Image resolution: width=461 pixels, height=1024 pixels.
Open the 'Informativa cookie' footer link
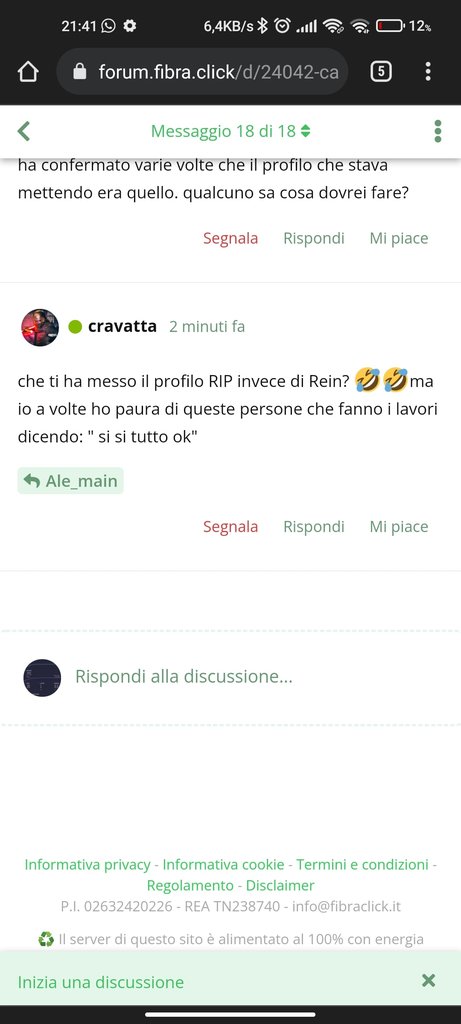point(223,865)
